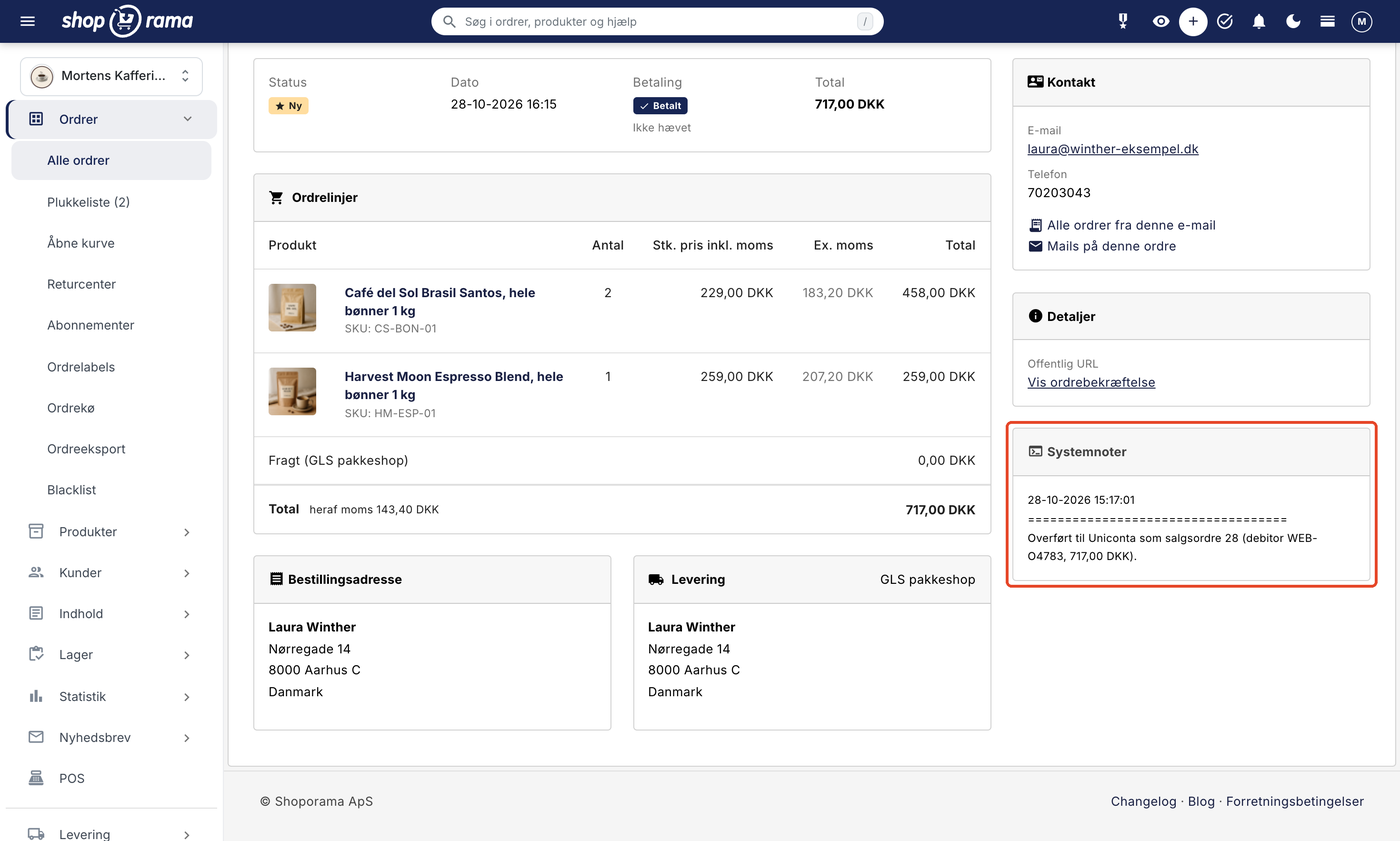This screenshot has width=1400, height=841.
Task: Click Harvest Moon Espresso Blend thumbnail
Action: [292, 392]
